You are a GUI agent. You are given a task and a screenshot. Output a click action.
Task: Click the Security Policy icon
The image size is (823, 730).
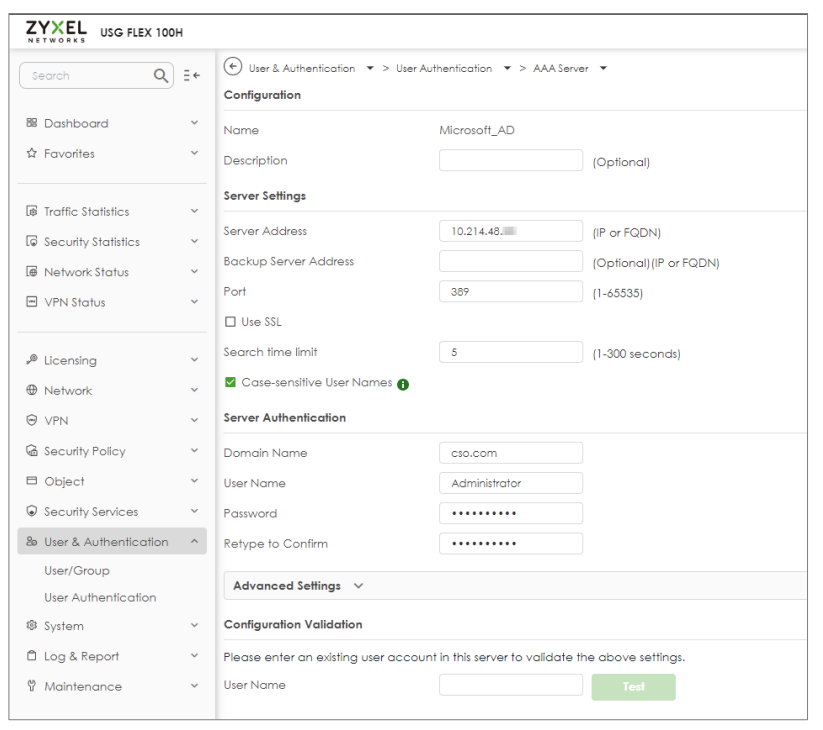31,450
